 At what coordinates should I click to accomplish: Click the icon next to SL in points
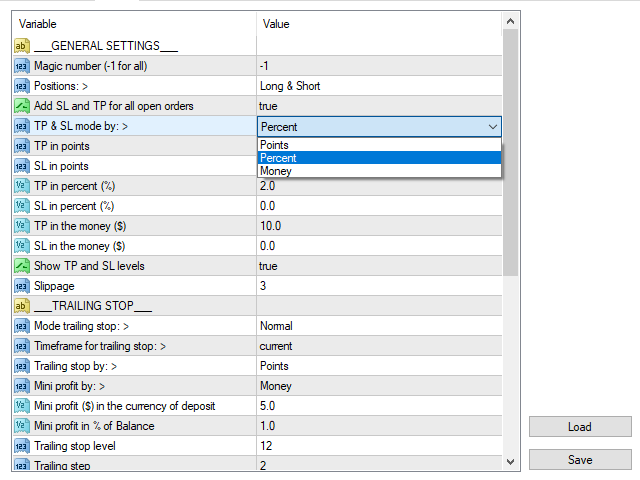pos(22,166)
